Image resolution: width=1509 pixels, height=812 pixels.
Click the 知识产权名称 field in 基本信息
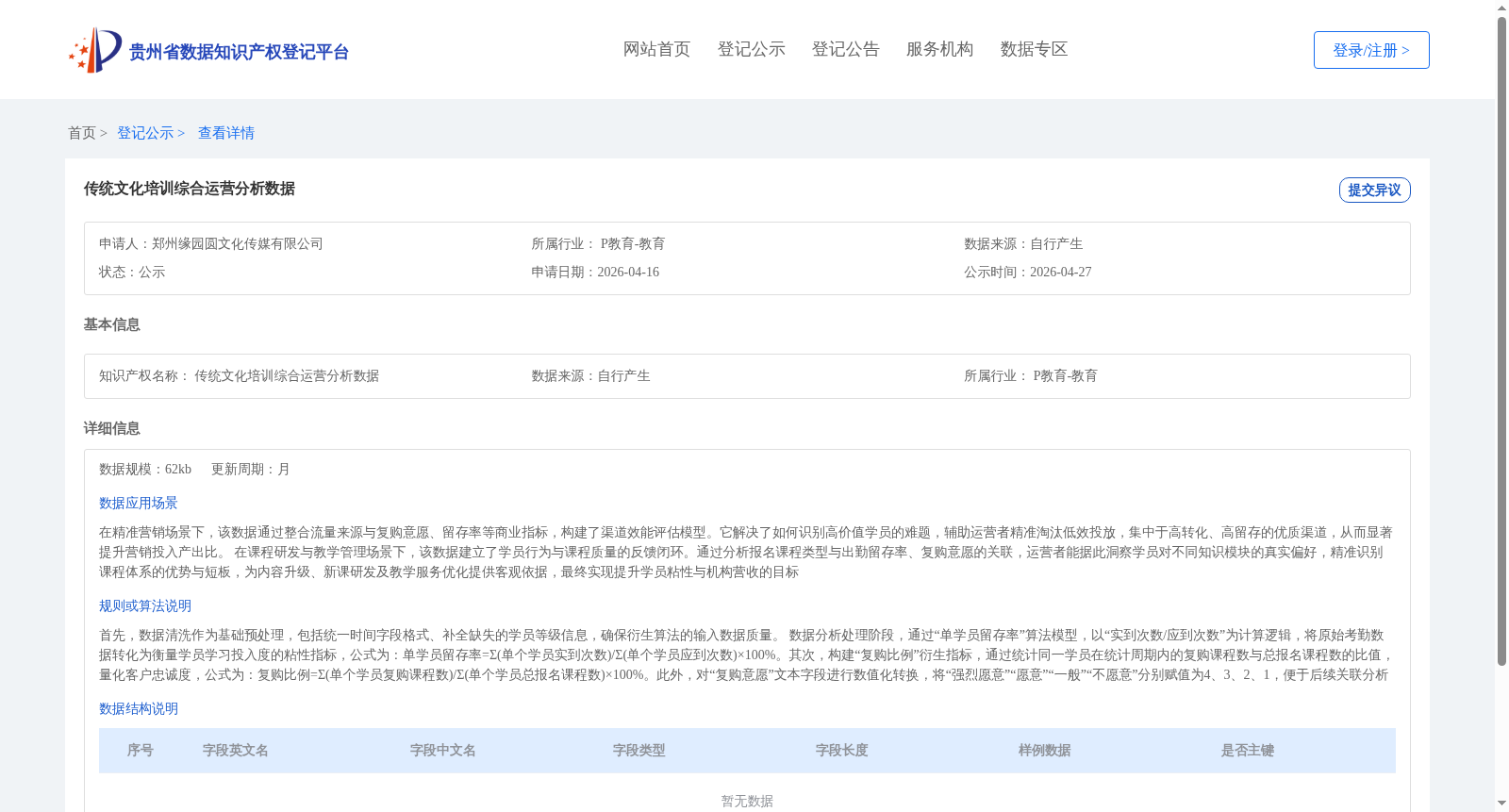coord(239,375)
